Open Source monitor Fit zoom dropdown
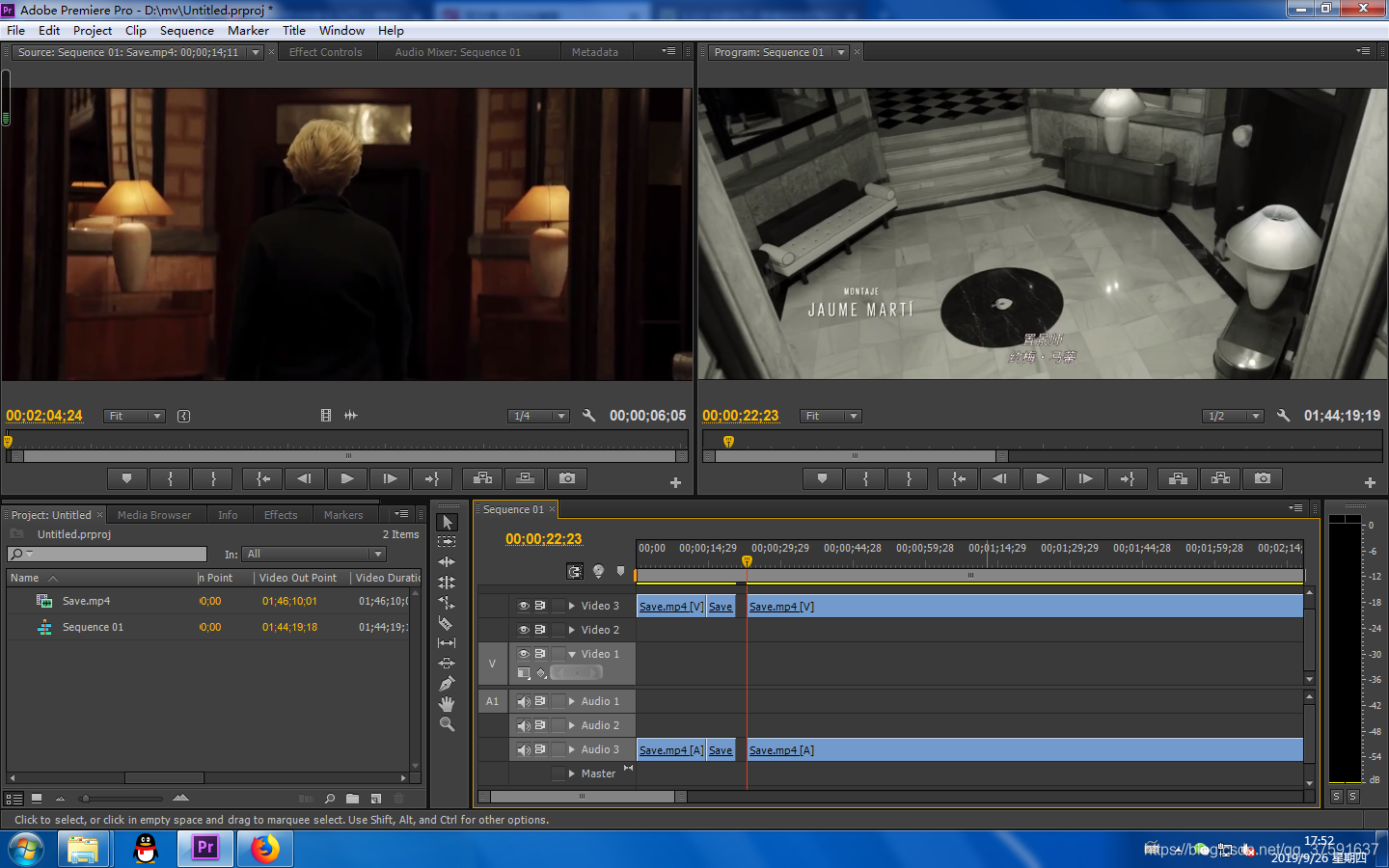The height and width of the screenshot is (868, 1389). [x=135, y=416]
